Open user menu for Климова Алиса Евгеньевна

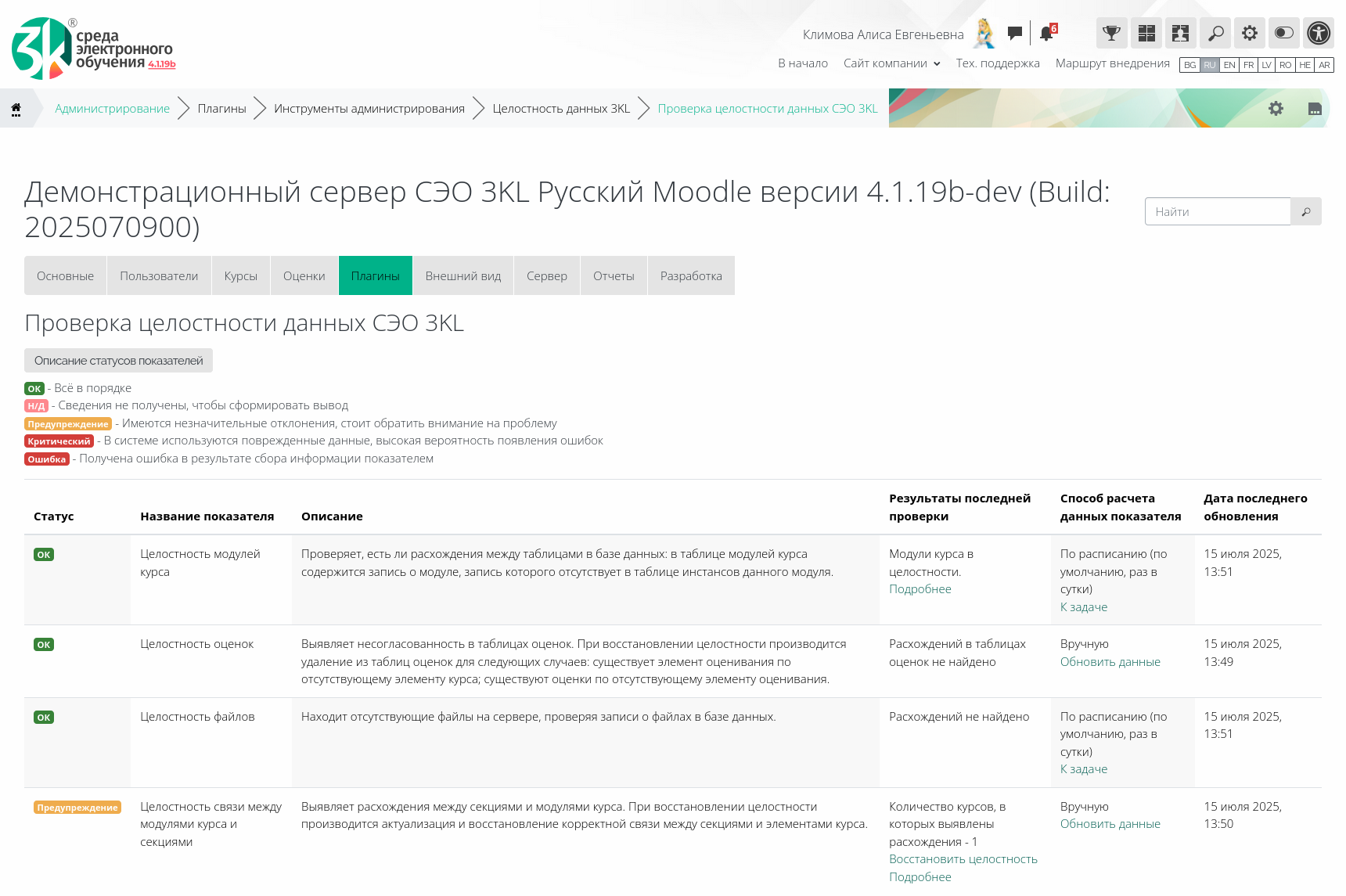[x=883, y=34]
